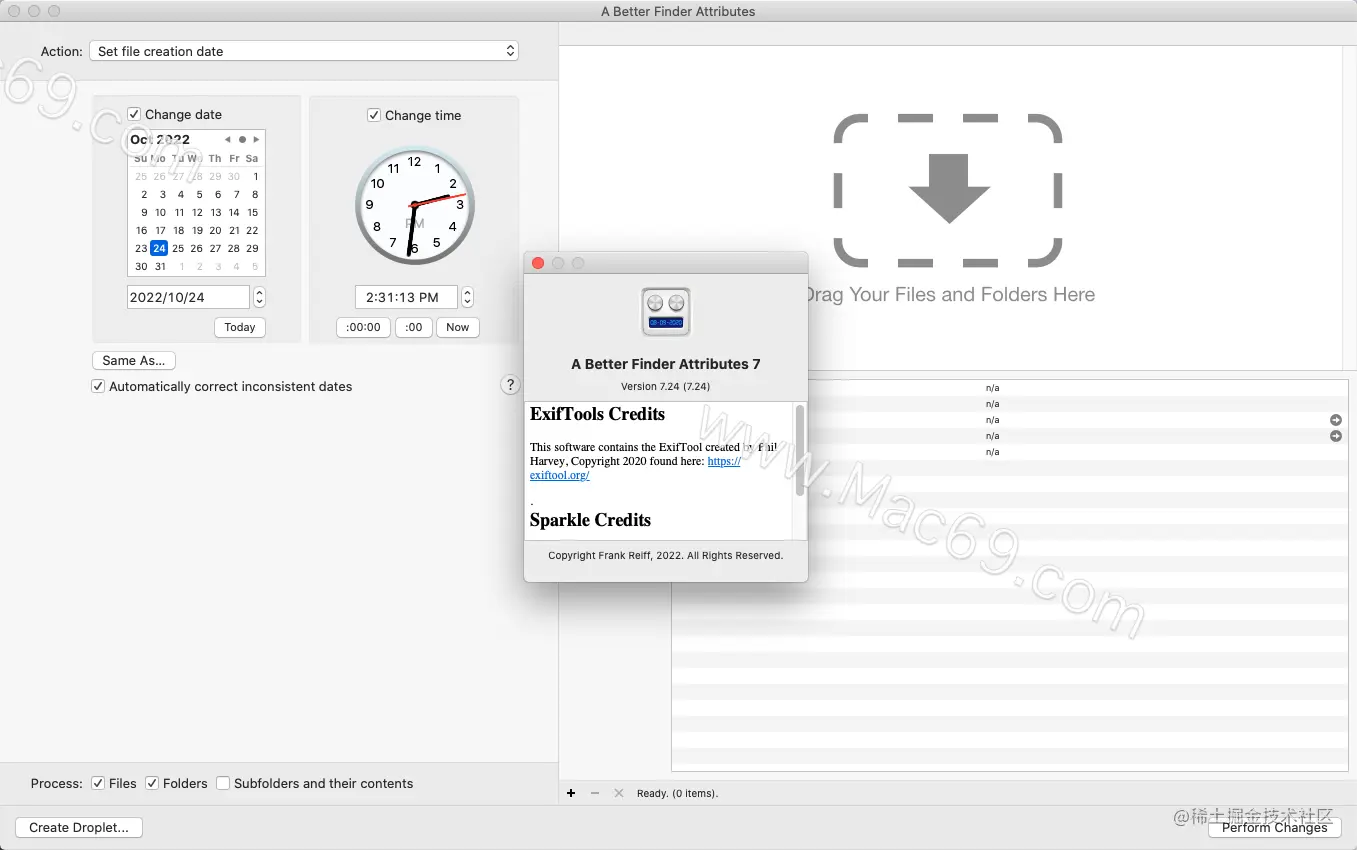Select day 22 in the calendar

click(x=253, y=230)
